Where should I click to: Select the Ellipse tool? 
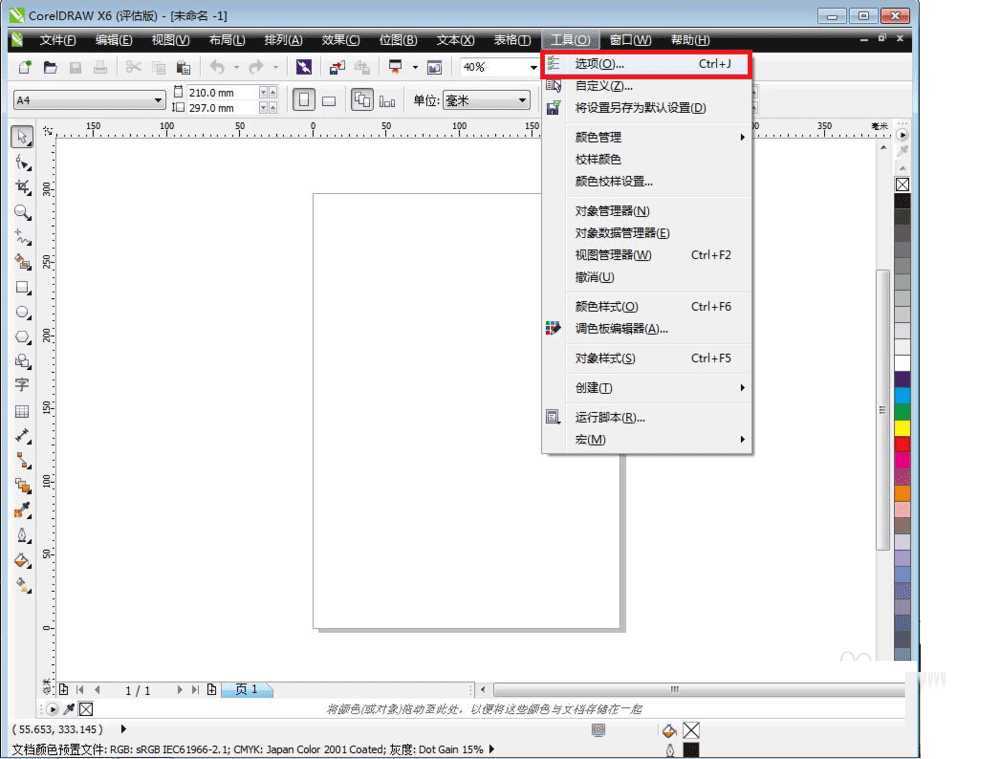point(22,312)
